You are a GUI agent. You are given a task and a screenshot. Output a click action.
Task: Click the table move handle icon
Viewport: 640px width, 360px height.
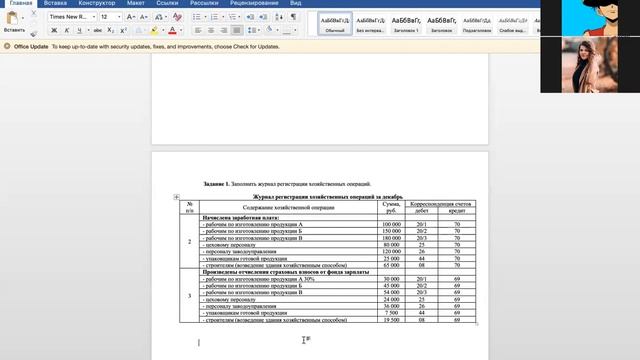pos(176,197)
